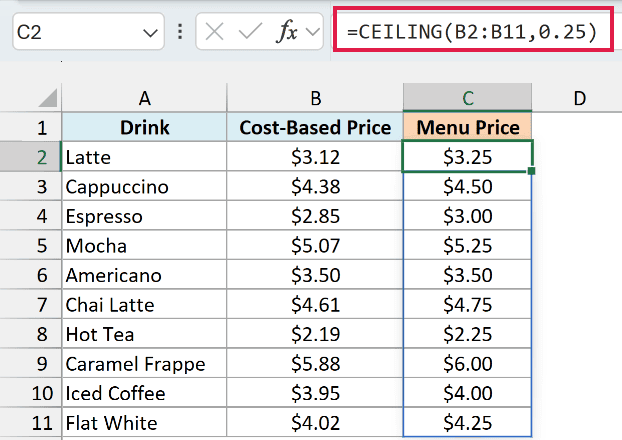The height and width of the screenshot is (440, 622).
Task: Expand the Name Box dropdown arrow
Action: click(150, 33)
